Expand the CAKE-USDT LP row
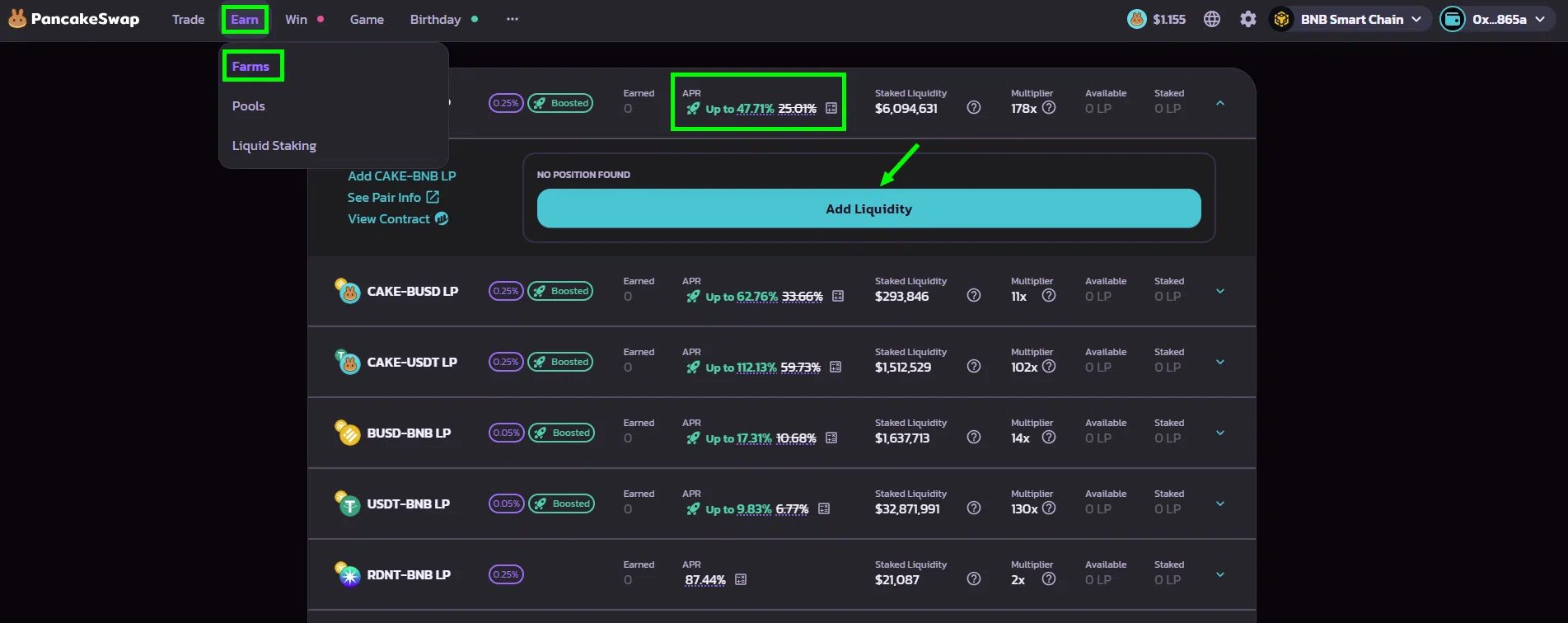The height and width of the screenshot is (623, 1568). click(1220, 362)
